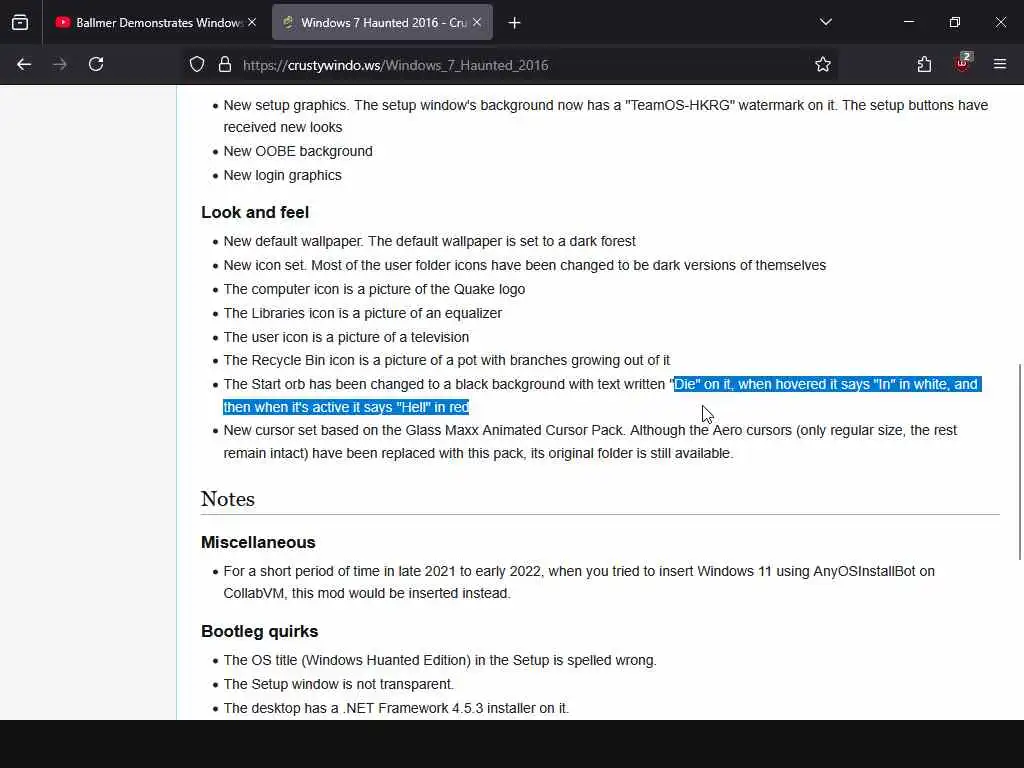Image resolution: width=1024 pixels, height=768 pixels.
Task: Click the Recycle Bin icon pot line
Action: [447, 360]
